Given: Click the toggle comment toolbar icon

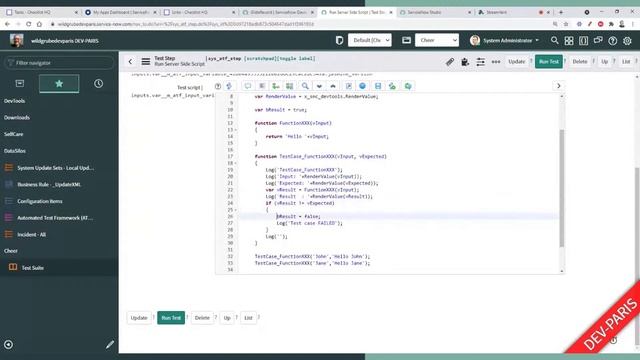Looking at the screenshot, I should (248, 86).
